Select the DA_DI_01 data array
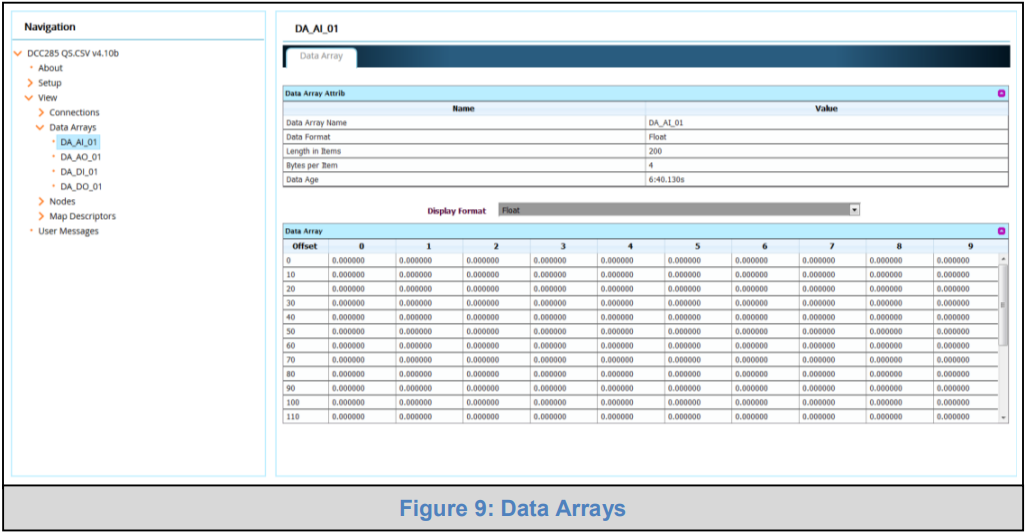This screenshot has height=532, width=1026. (x=79, y=172)
